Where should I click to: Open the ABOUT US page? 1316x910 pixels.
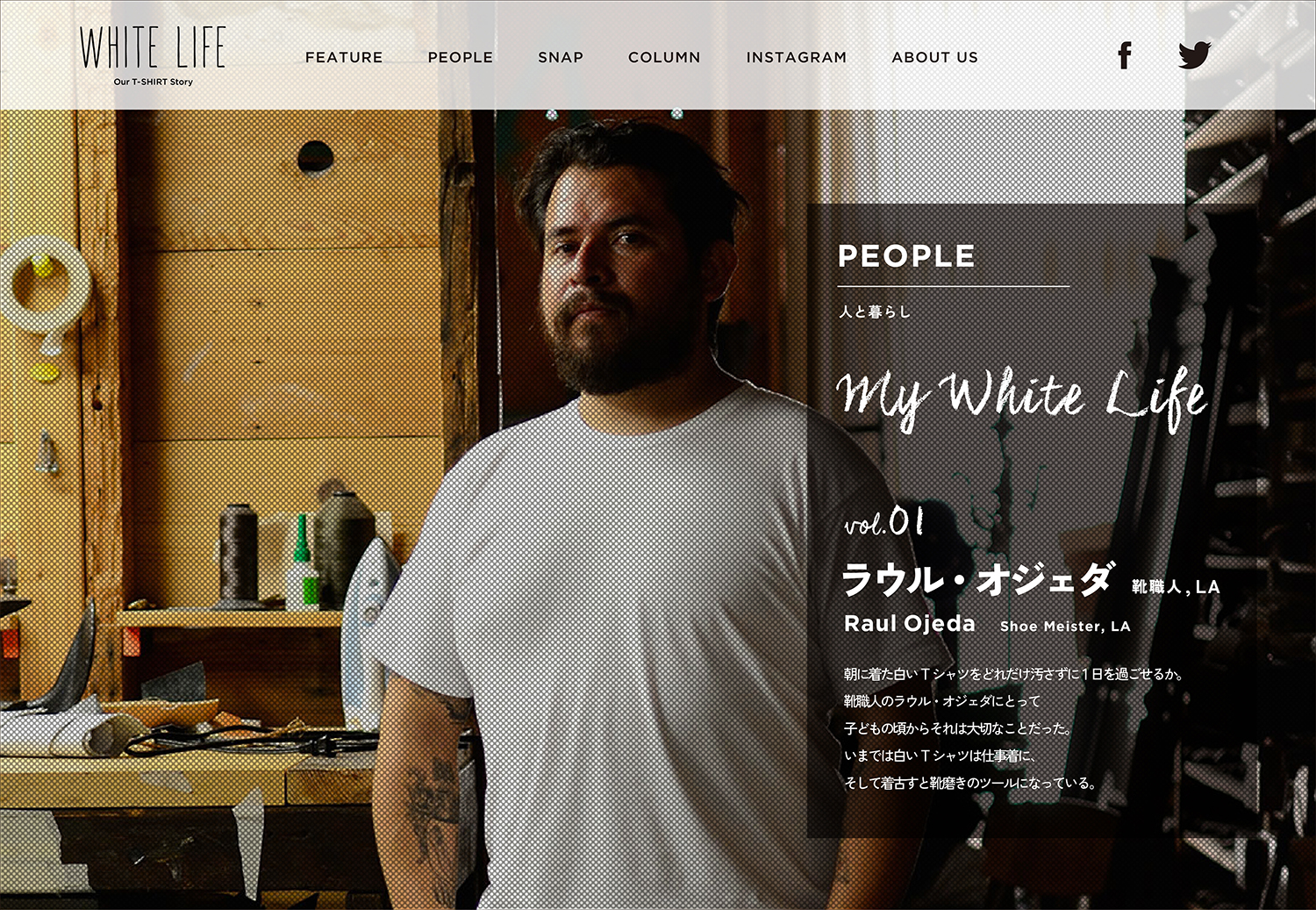(x=935, y=57)
